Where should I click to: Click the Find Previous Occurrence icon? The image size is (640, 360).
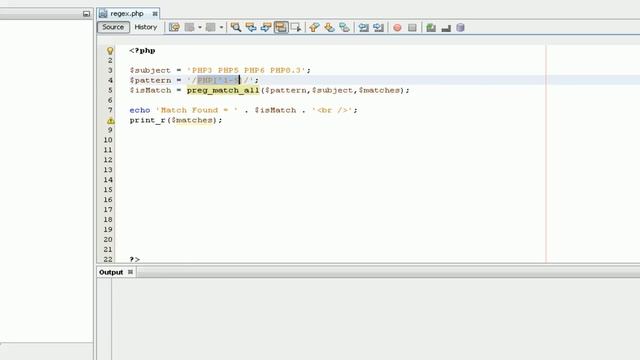coord(251,27)
